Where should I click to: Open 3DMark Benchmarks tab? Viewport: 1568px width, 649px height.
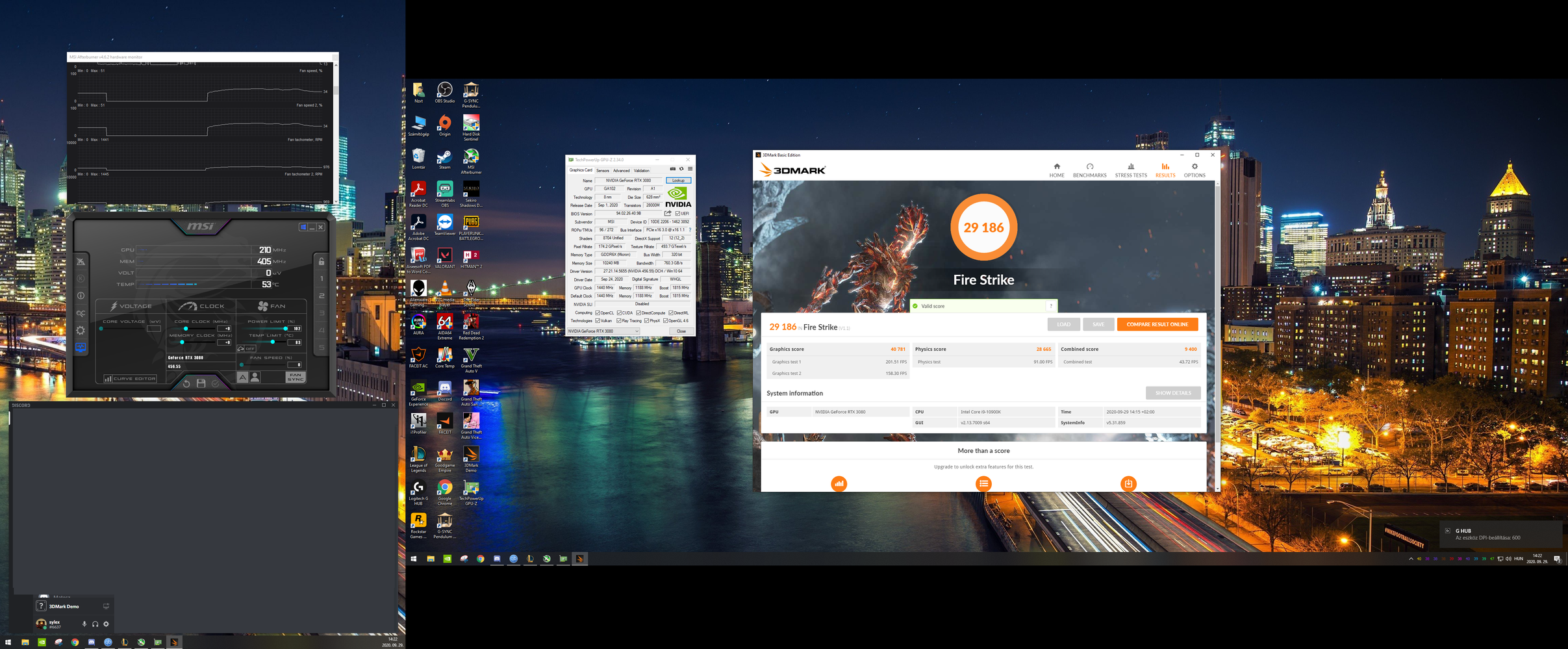[1089, 170]
